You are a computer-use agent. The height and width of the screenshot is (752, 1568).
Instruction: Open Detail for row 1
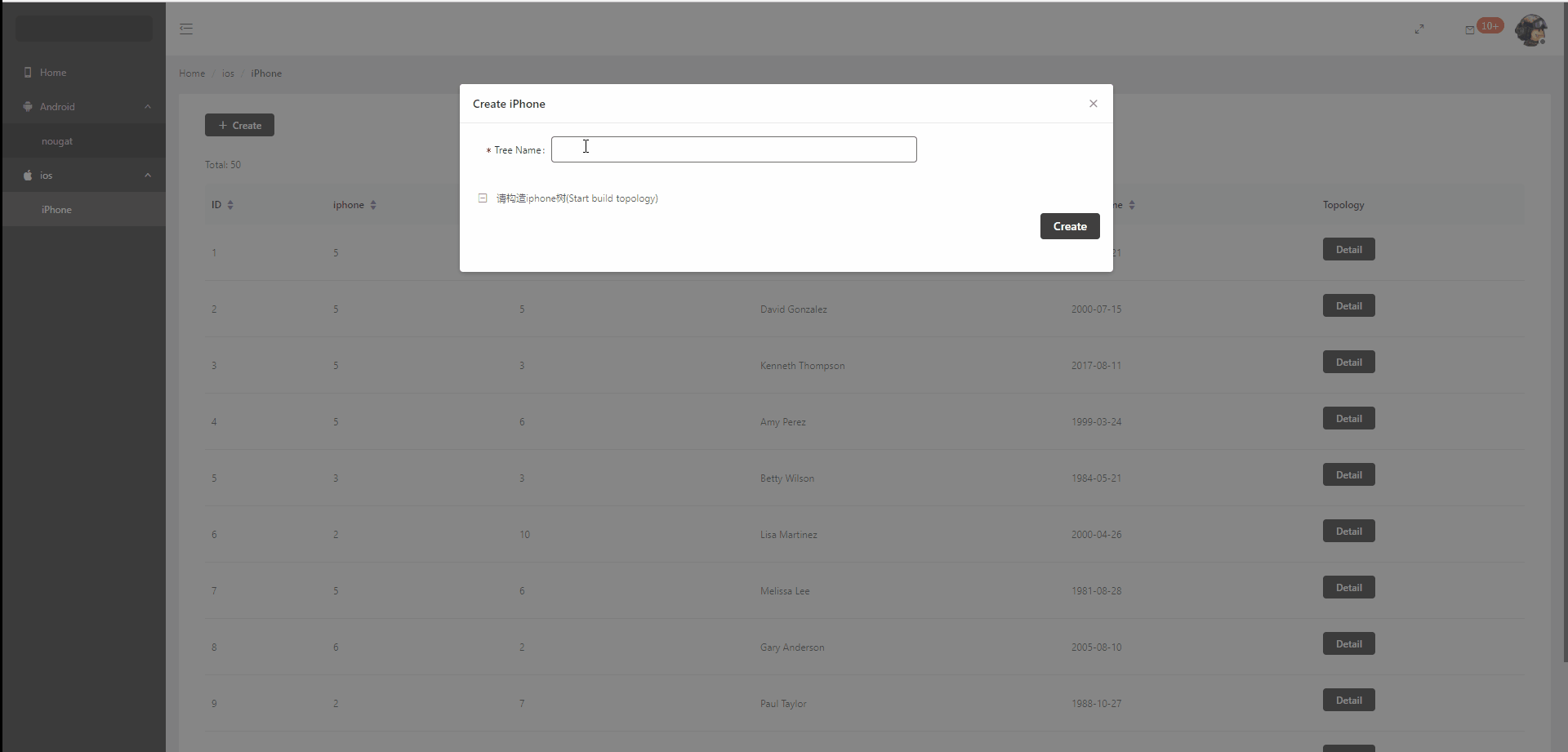click(x=1349, y=250)
